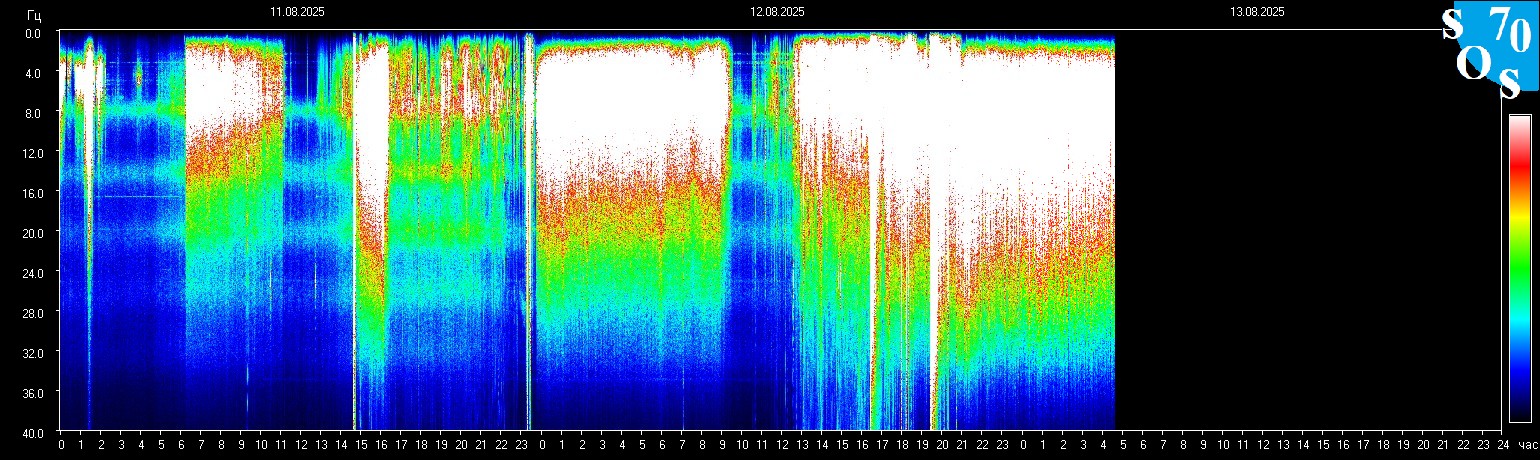Select the 13.08.2025 date label
The image size is (1540, 460).
coord(1257,12)
